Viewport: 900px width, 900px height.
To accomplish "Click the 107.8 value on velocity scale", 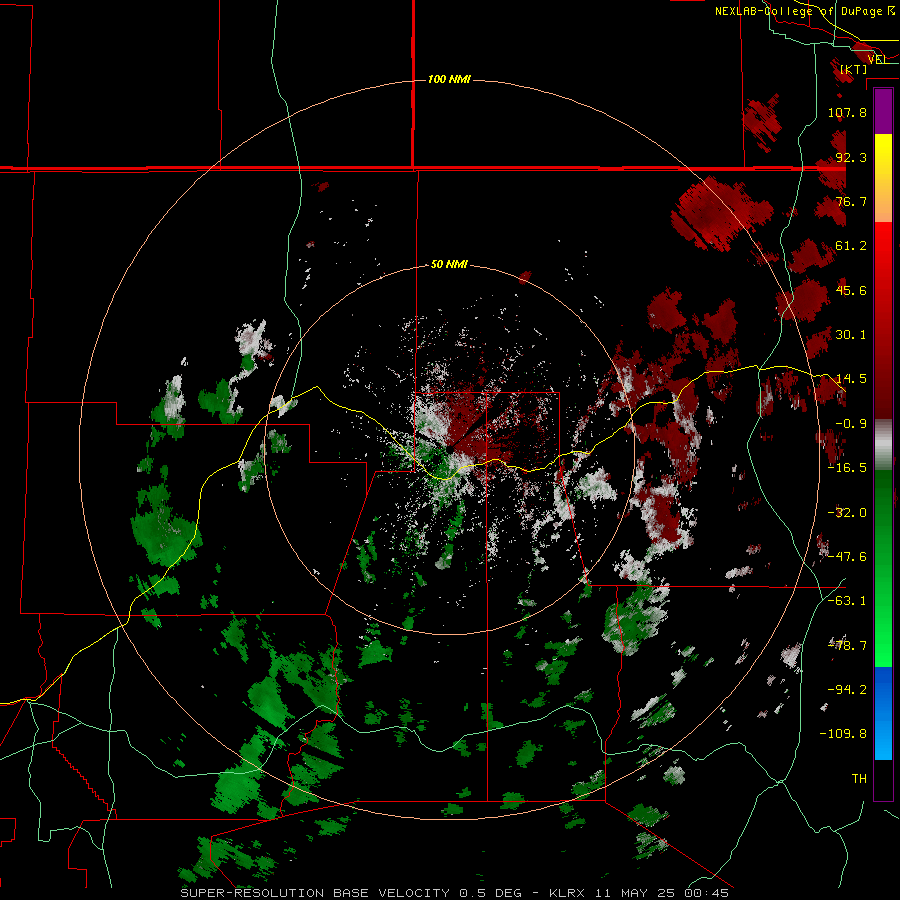I will [x=847, y=112].
